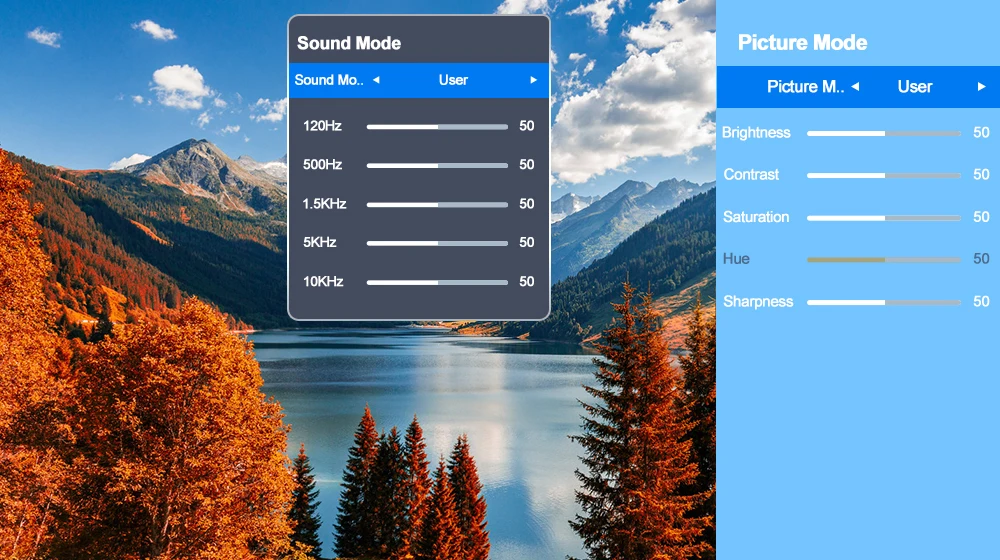This screenshot has width=1000, height=560.
Task: Adjust the Sharpness slider
Action: [x=883, y=302]
